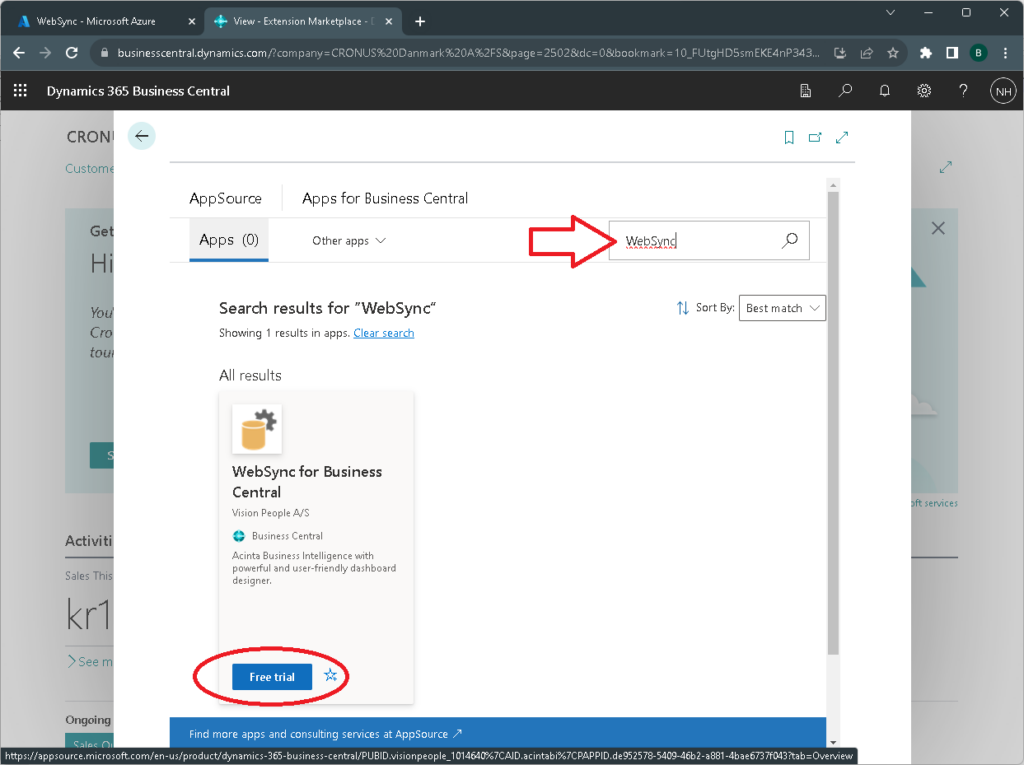The height and width of the screenshot is (765, 1024).
Task: Click the magnifier icon in AppSource search
Action: (x=789, y=241)
